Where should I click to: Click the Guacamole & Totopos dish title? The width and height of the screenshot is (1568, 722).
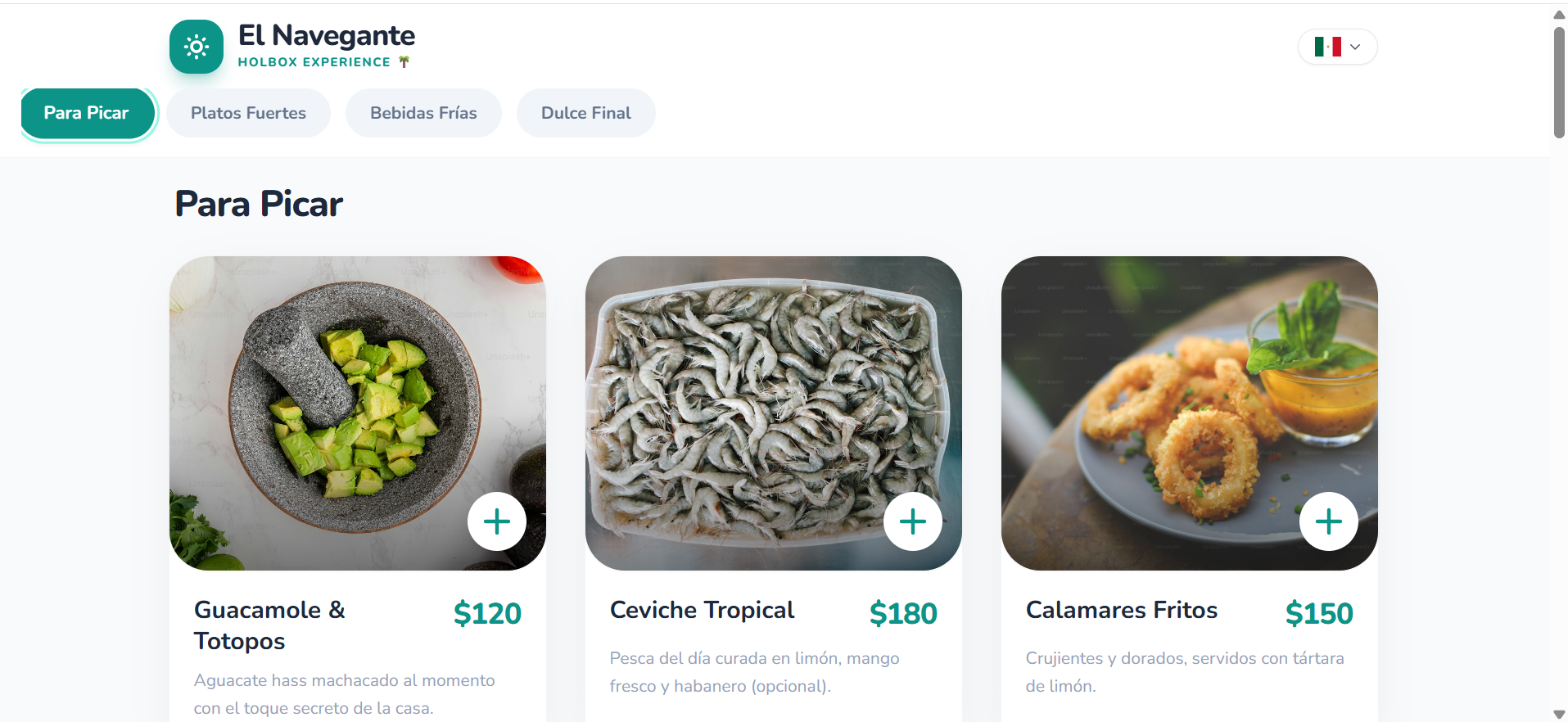(269, 625)
